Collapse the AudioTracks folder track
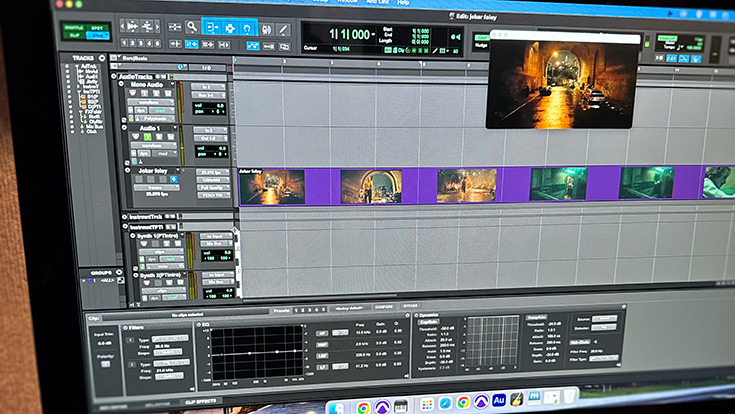Viewport: 735px width, 414px height. click(113, 75)
